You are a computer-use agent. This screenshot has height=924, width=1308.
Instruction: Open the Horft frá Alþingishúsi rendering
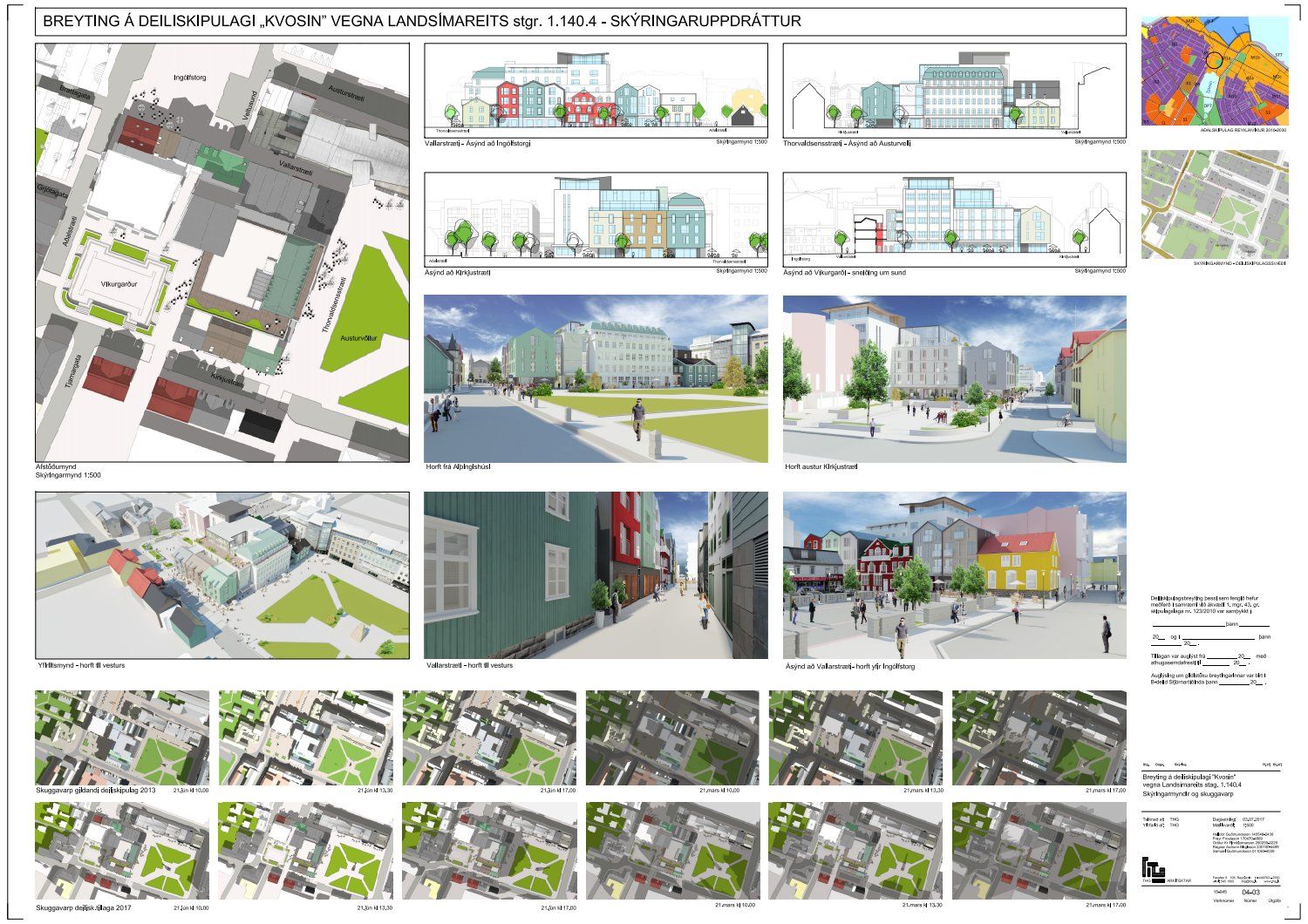coord(596,378)
